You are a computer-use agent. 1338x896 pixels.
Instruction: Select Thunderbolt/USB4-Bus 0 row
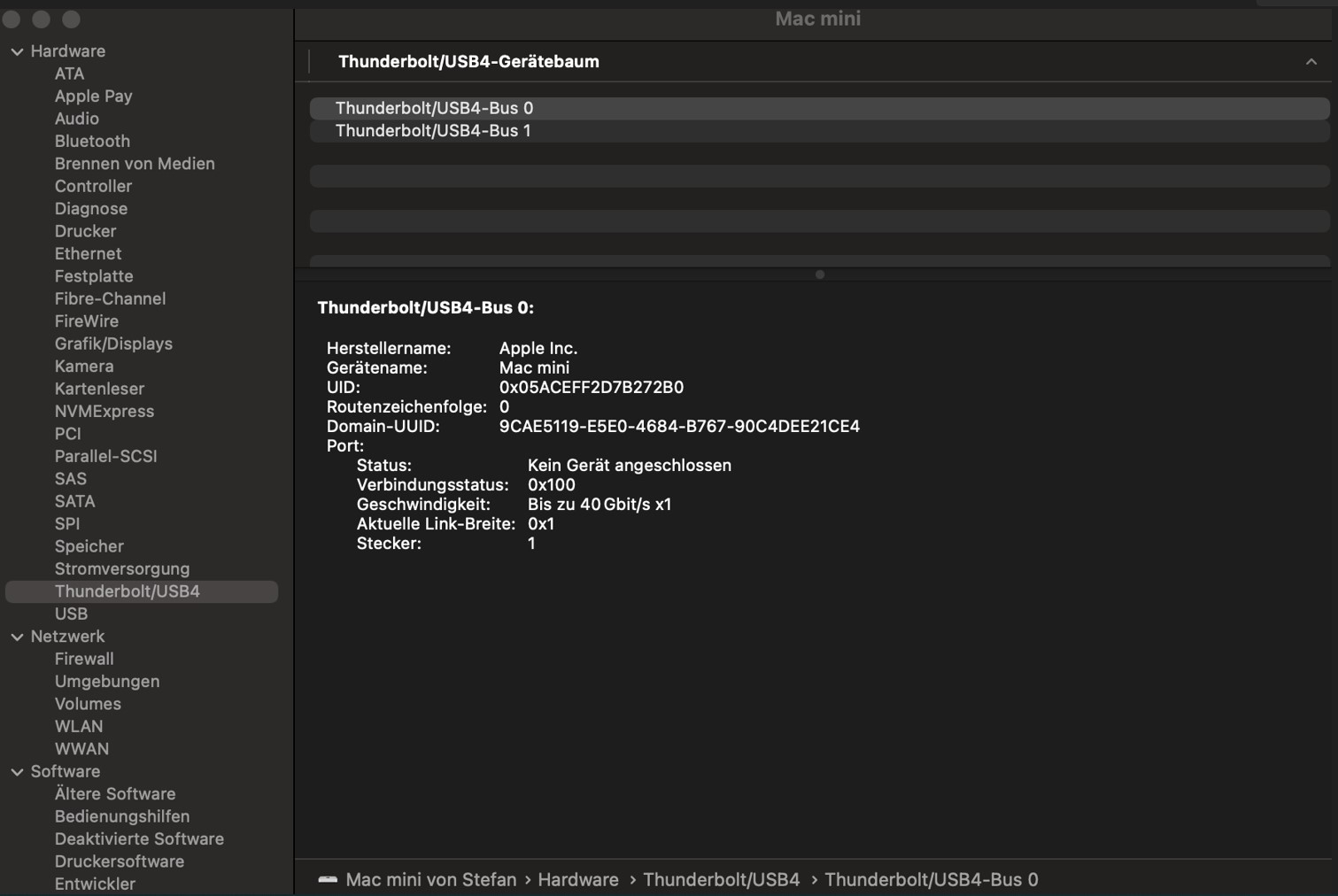click(x=819, y=108)
